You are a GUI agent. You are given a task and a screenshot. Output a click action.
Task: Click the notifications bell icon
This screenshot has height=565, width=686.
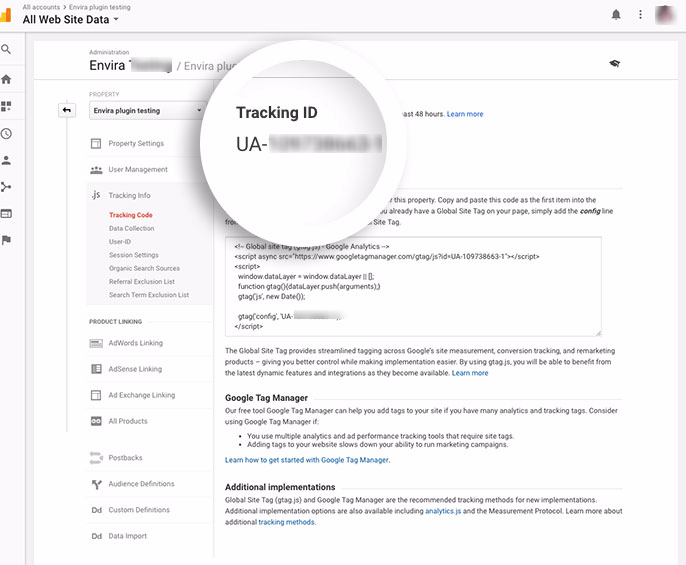[616, 14]
